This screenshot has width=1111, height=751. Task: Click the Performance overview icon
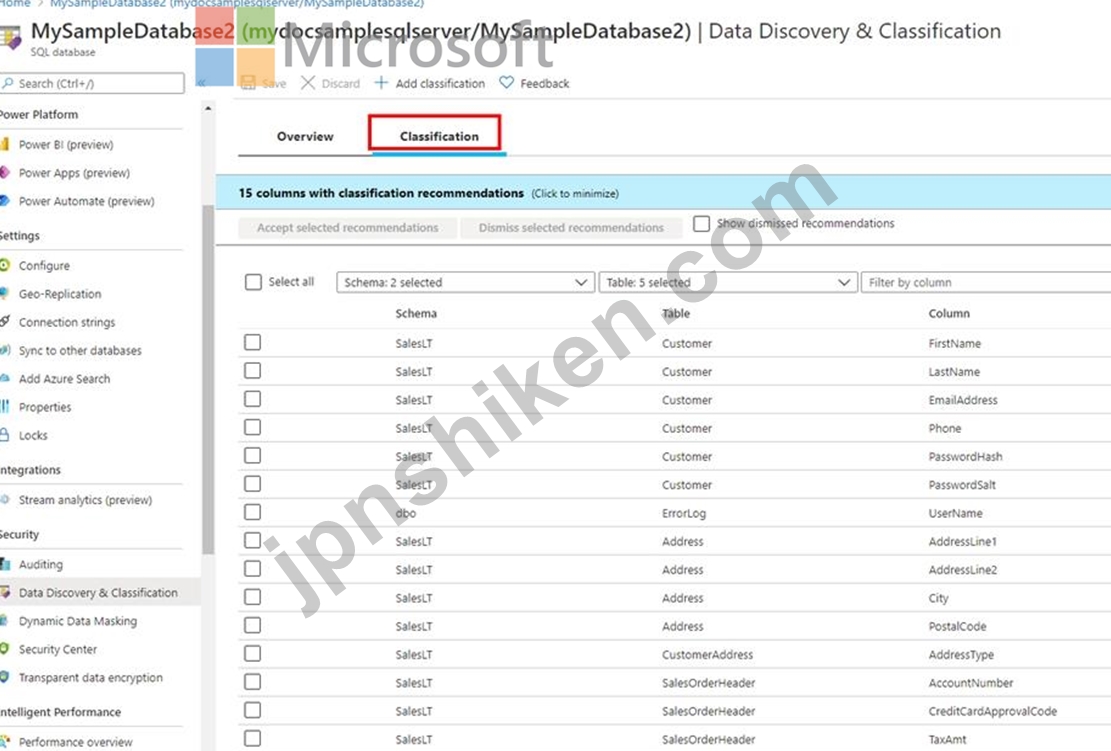[x=4, y=742]
